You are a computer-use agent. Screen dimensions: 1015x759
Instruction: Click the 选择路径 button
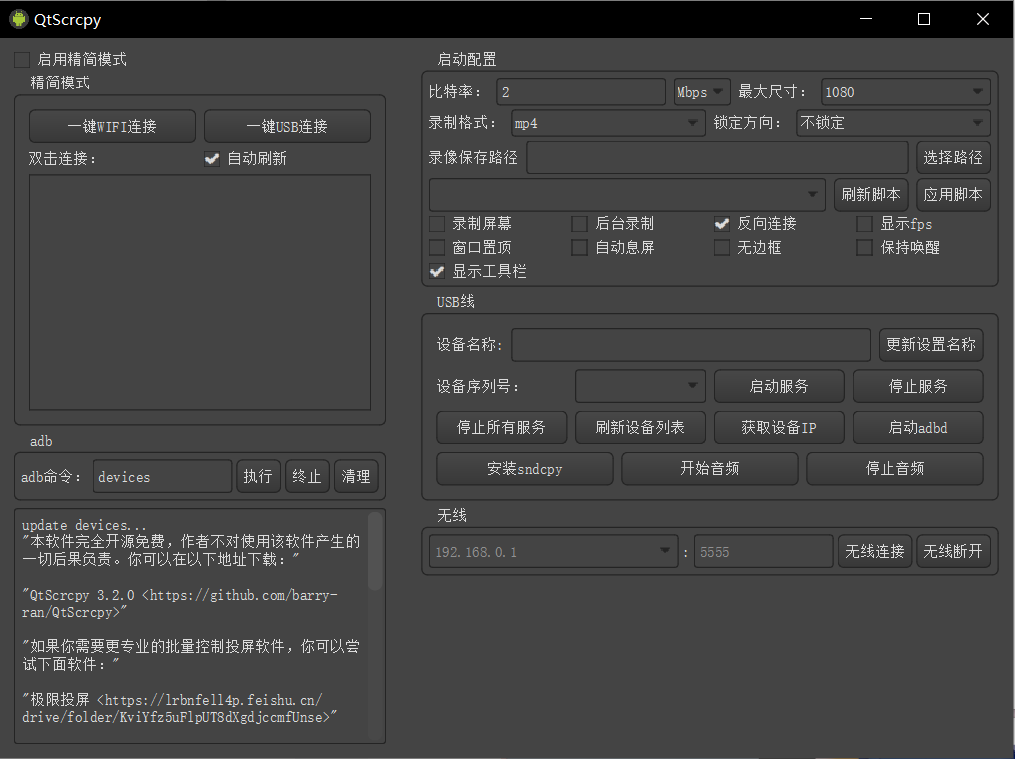tap(953, 157)
